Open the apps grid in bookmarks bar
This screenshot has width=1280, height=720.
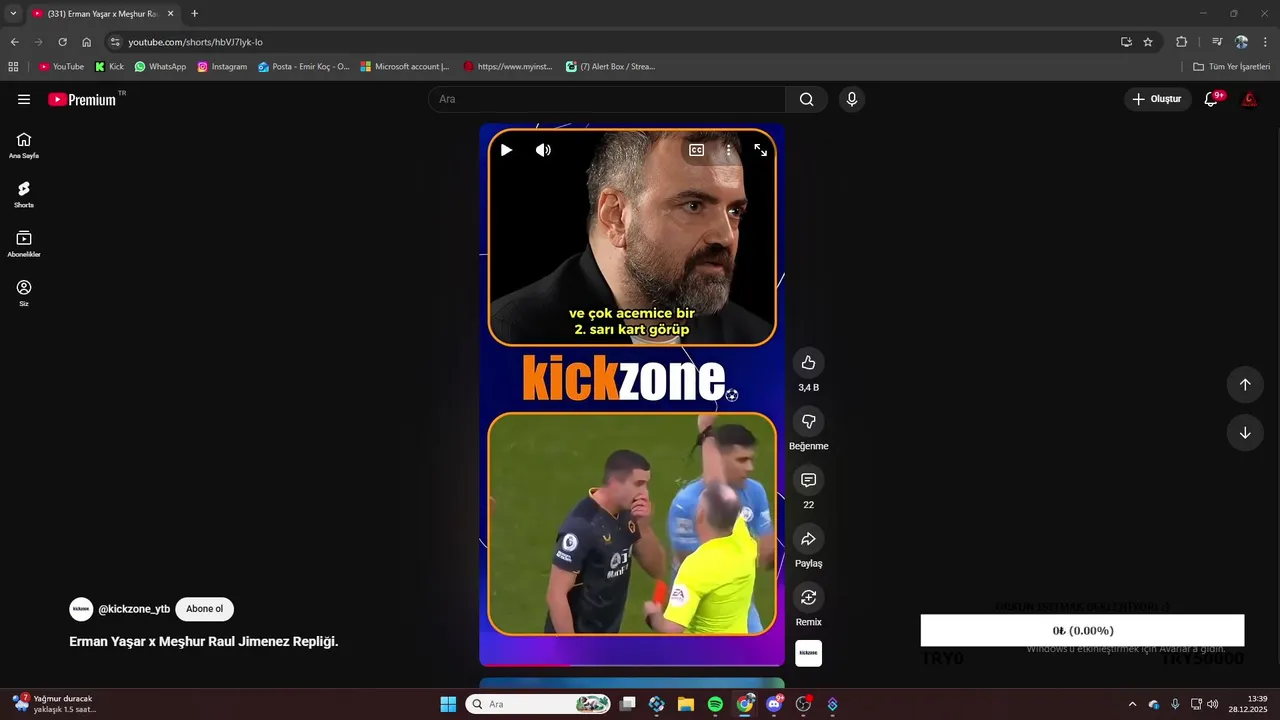click(13, 67)
